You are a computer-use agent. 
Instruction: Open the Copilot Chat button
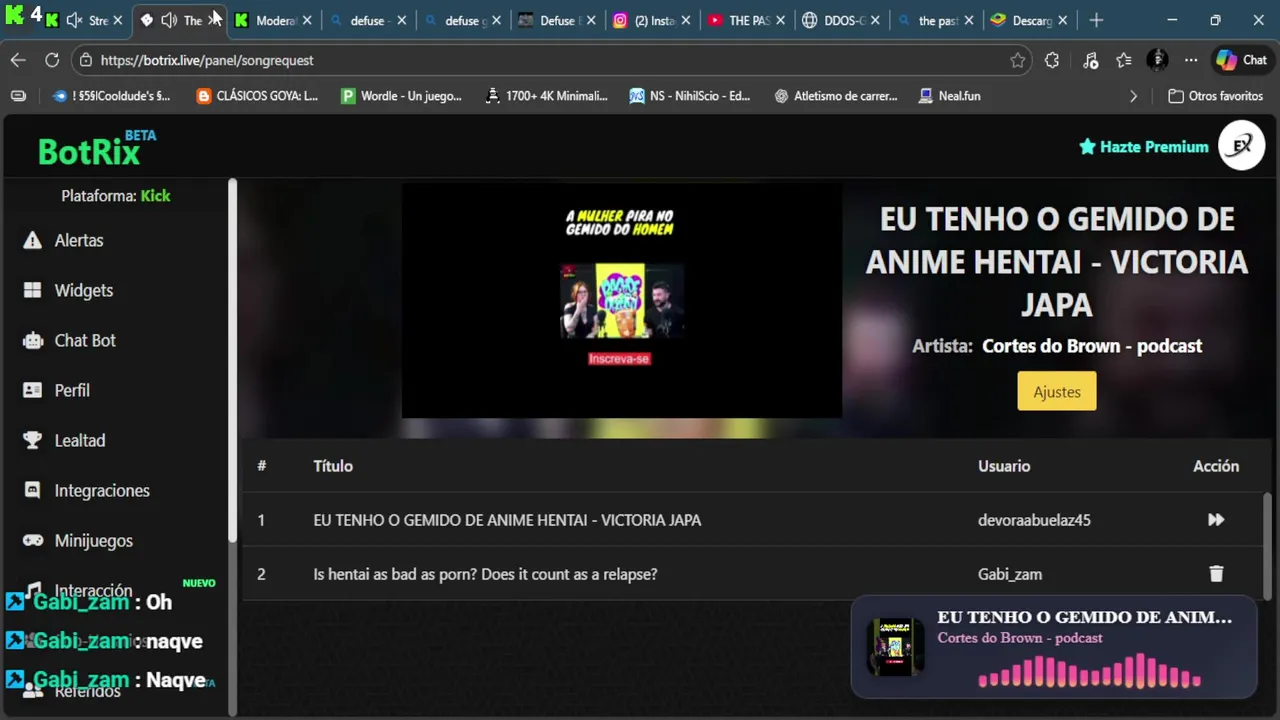[x=1241, y=60]
